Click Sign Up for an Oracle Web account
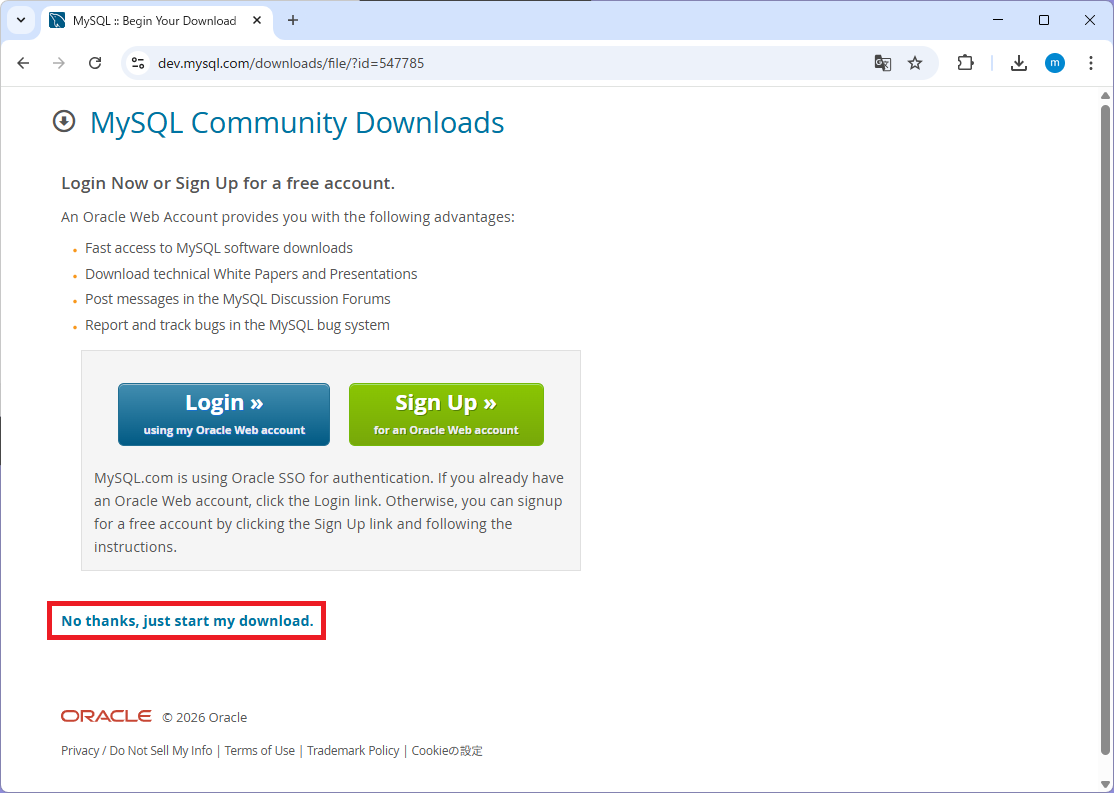The width and height of the screenshot is (1114, 793). pos(446,413)
